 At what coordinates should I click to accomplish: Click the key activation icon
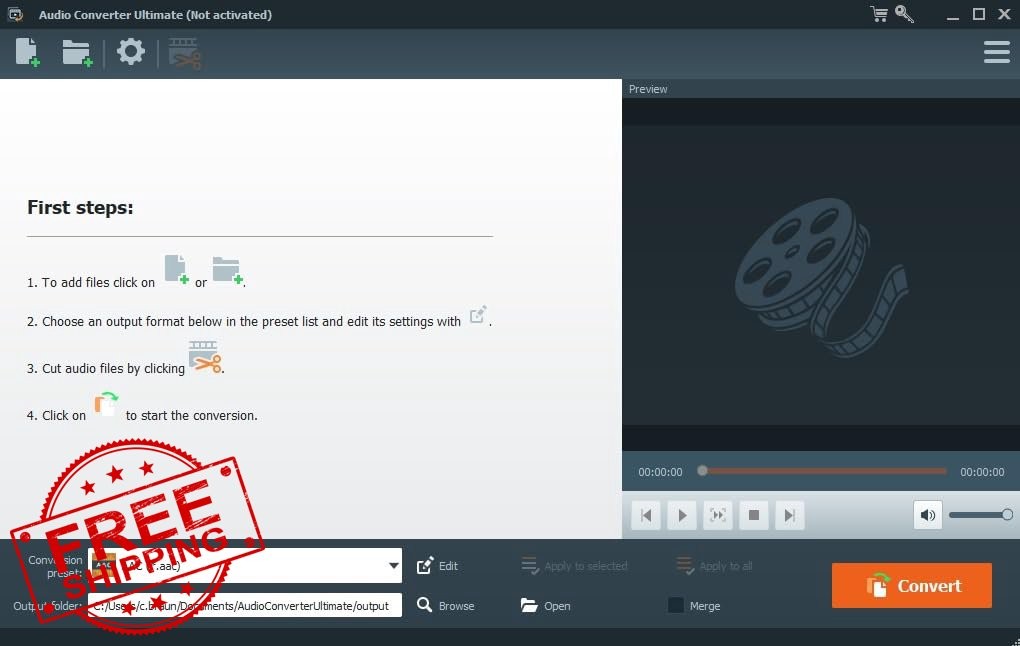click(904, 14)
